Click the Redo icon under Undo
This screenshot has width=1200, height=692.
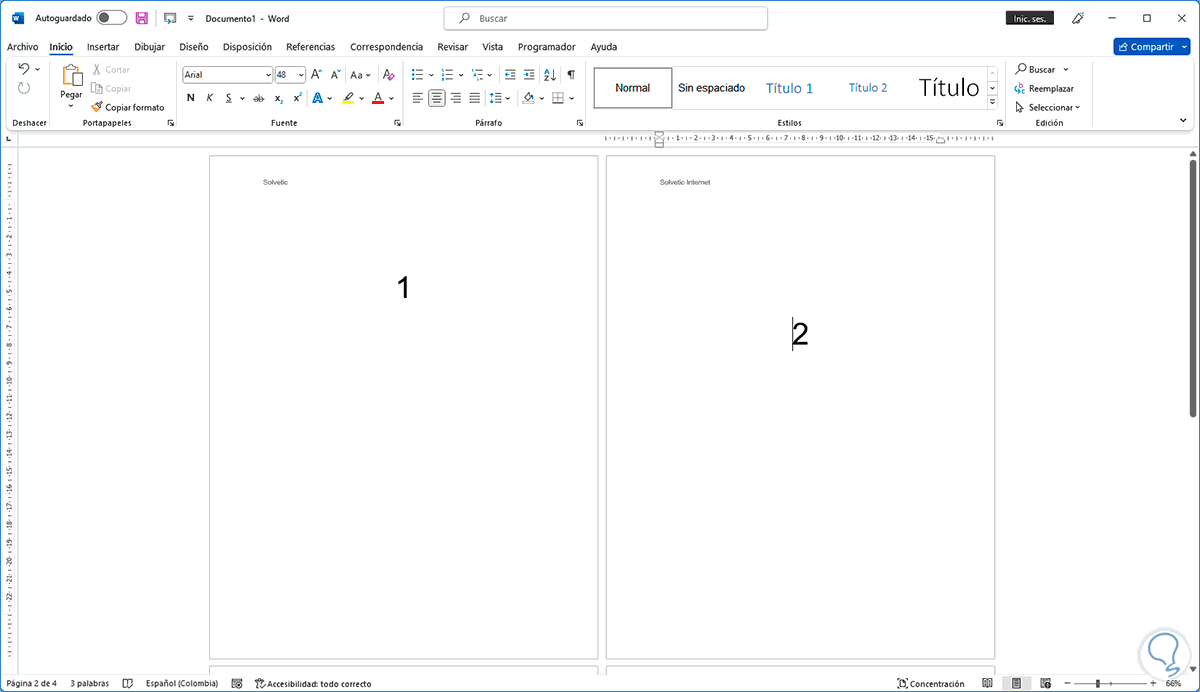[24, 88]
